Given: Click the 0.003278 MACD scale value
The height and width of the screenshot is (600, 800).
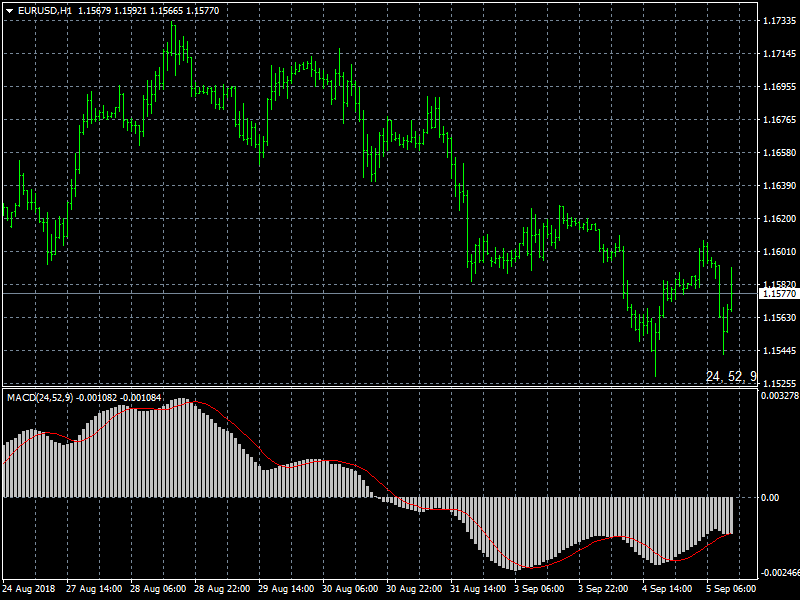Looking at the screenshot, I should click(780, 395).
